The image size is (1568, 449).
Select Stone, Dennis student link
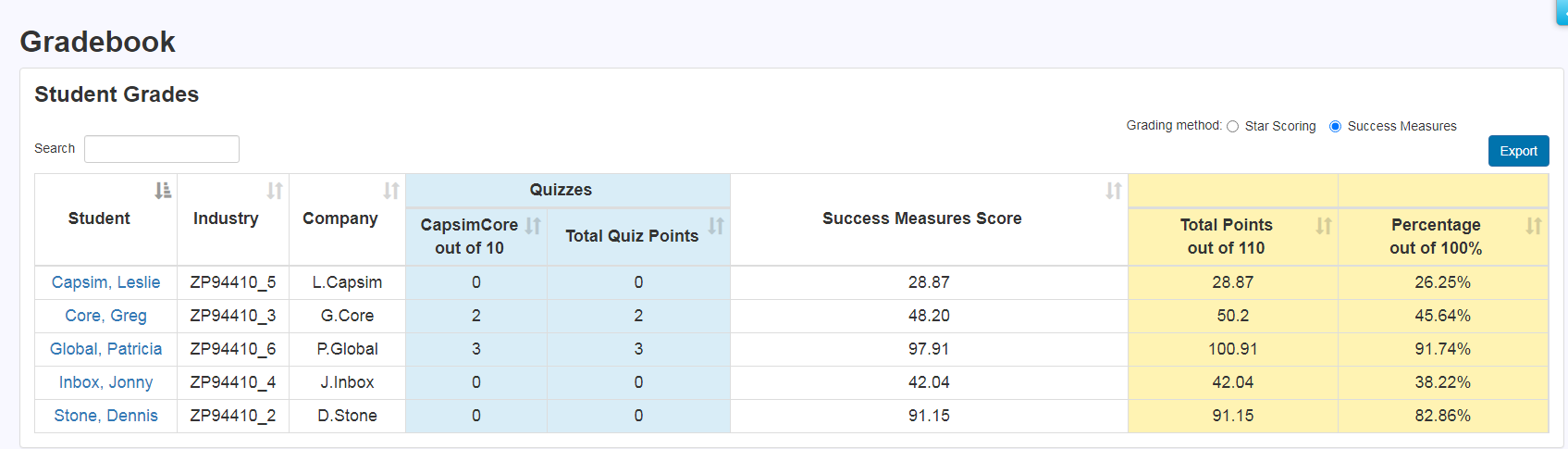(x=105, y=416)
